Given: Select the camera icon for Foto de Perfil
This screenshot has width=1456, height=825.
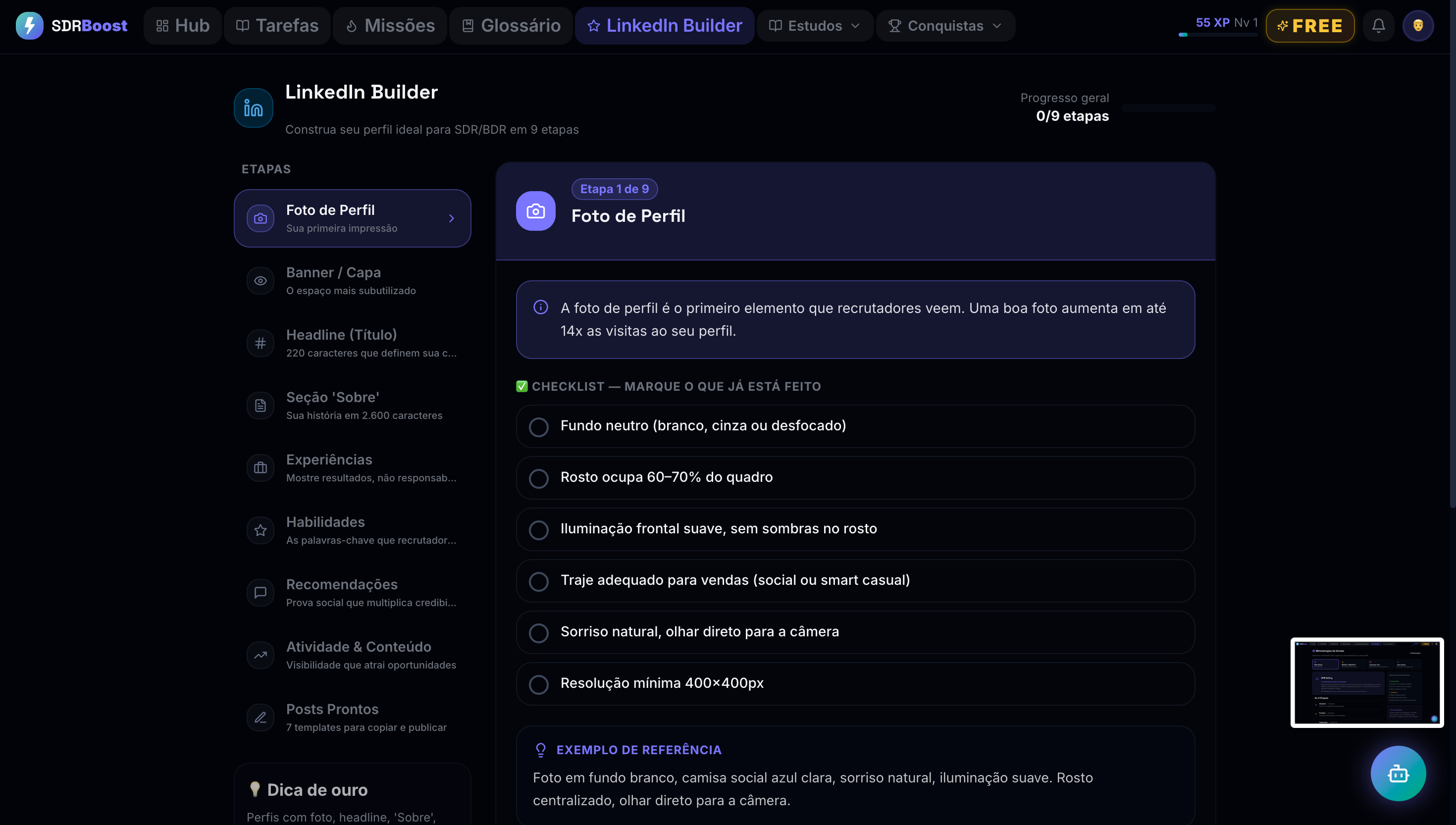Looking at the screenshot, I should (x=260, y=218).
